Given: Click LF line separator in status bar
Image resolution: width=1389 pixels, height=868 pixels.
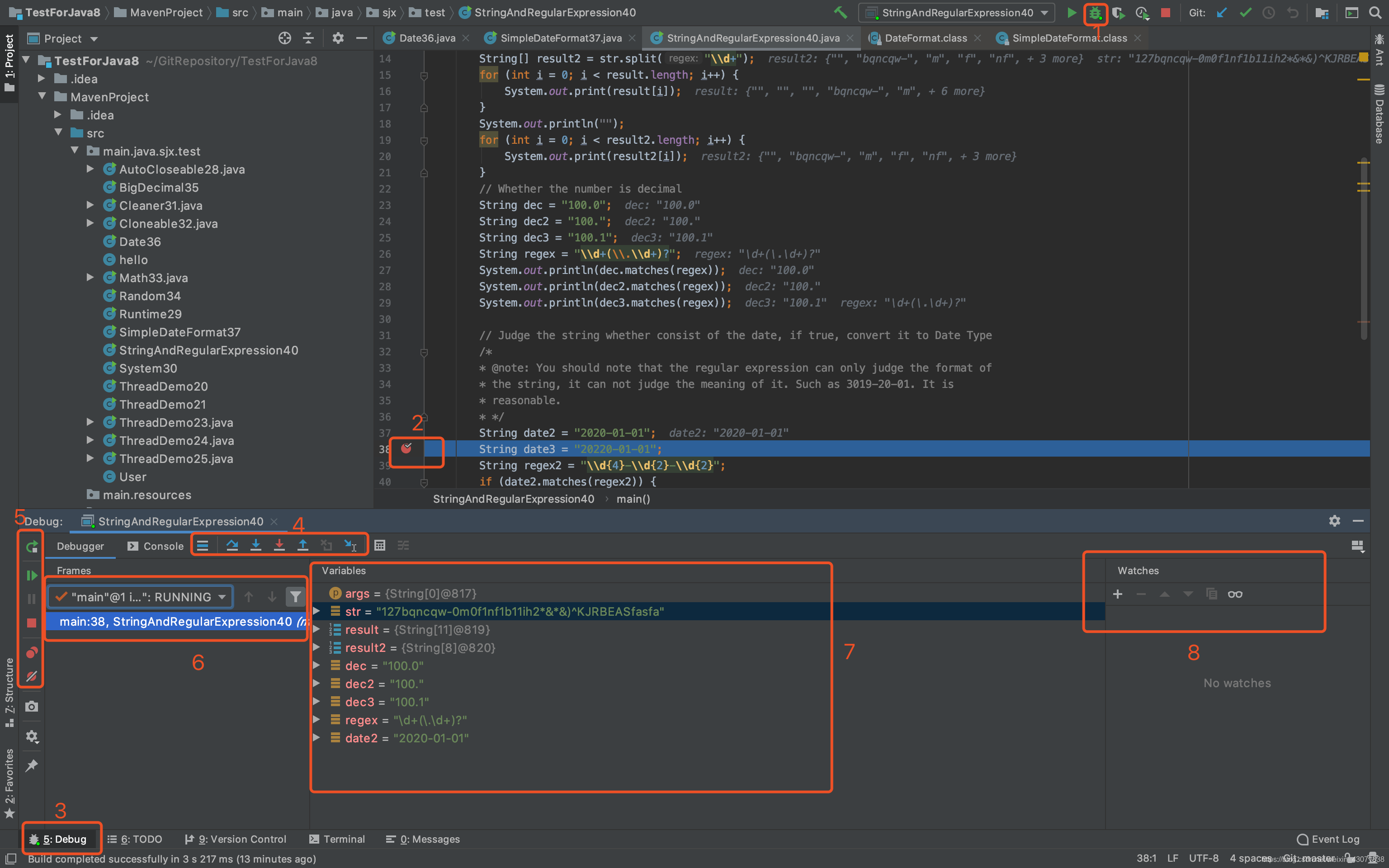Looking at the screenshot, I should [x=1172, y=858].
